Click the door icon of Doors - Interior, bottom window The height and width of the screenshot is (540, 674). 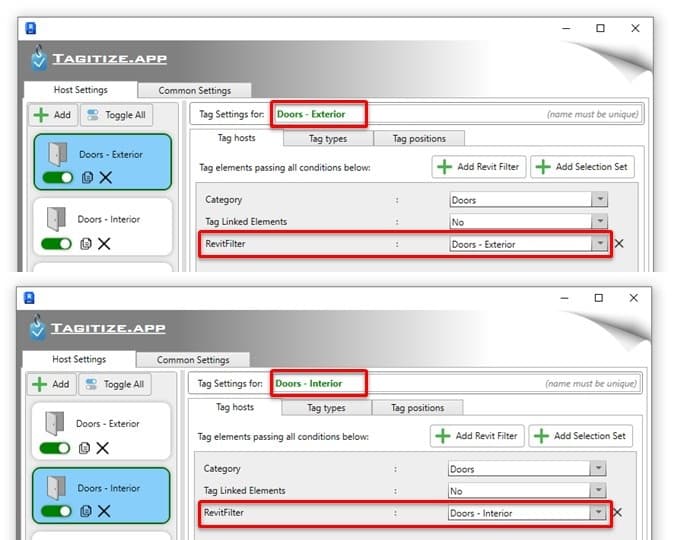(x=56, y=488)
